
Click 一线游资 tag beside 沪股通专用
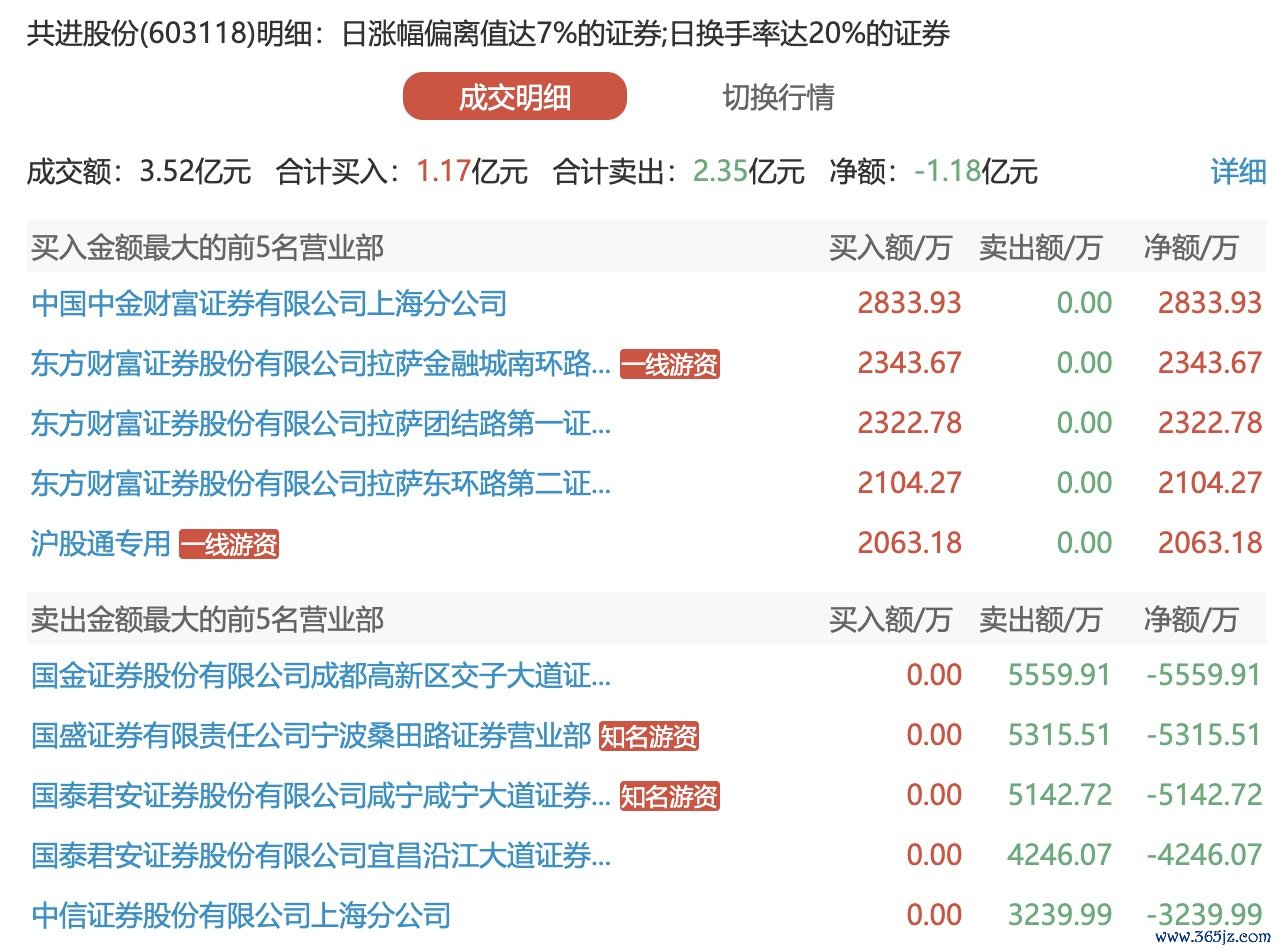pos(229,544)
